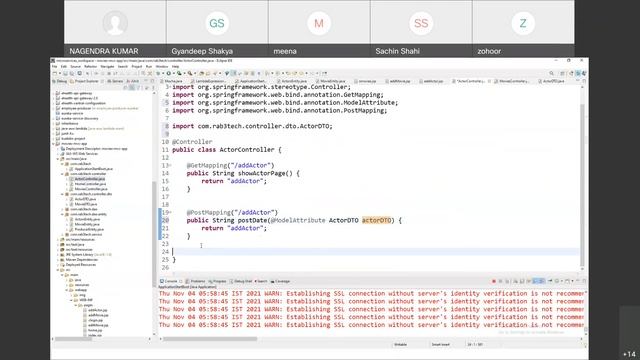The height and width of the screenshot is (360, 640).
Task: Open the Window menu
Action: pos(162,66)
